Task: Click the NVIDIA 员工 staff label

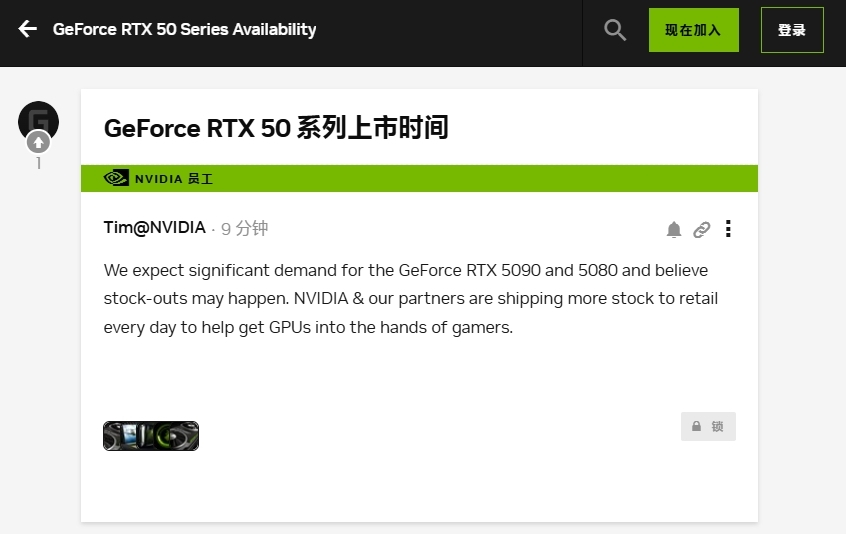Action: coord(174,179)
